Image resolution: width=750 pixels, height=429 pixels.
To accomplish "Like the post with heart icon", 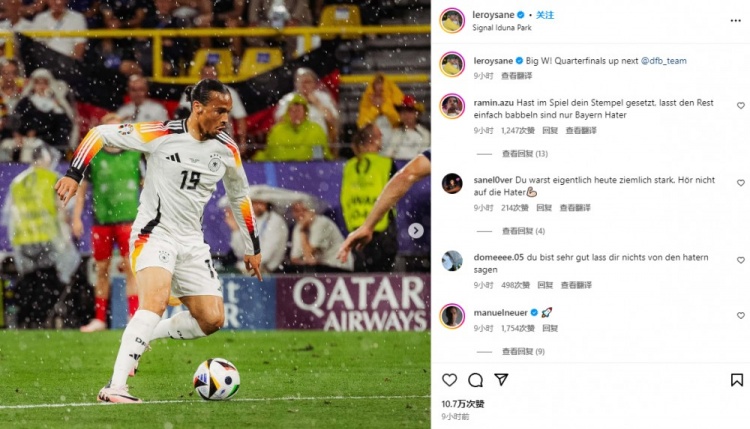I will (449, 380).
